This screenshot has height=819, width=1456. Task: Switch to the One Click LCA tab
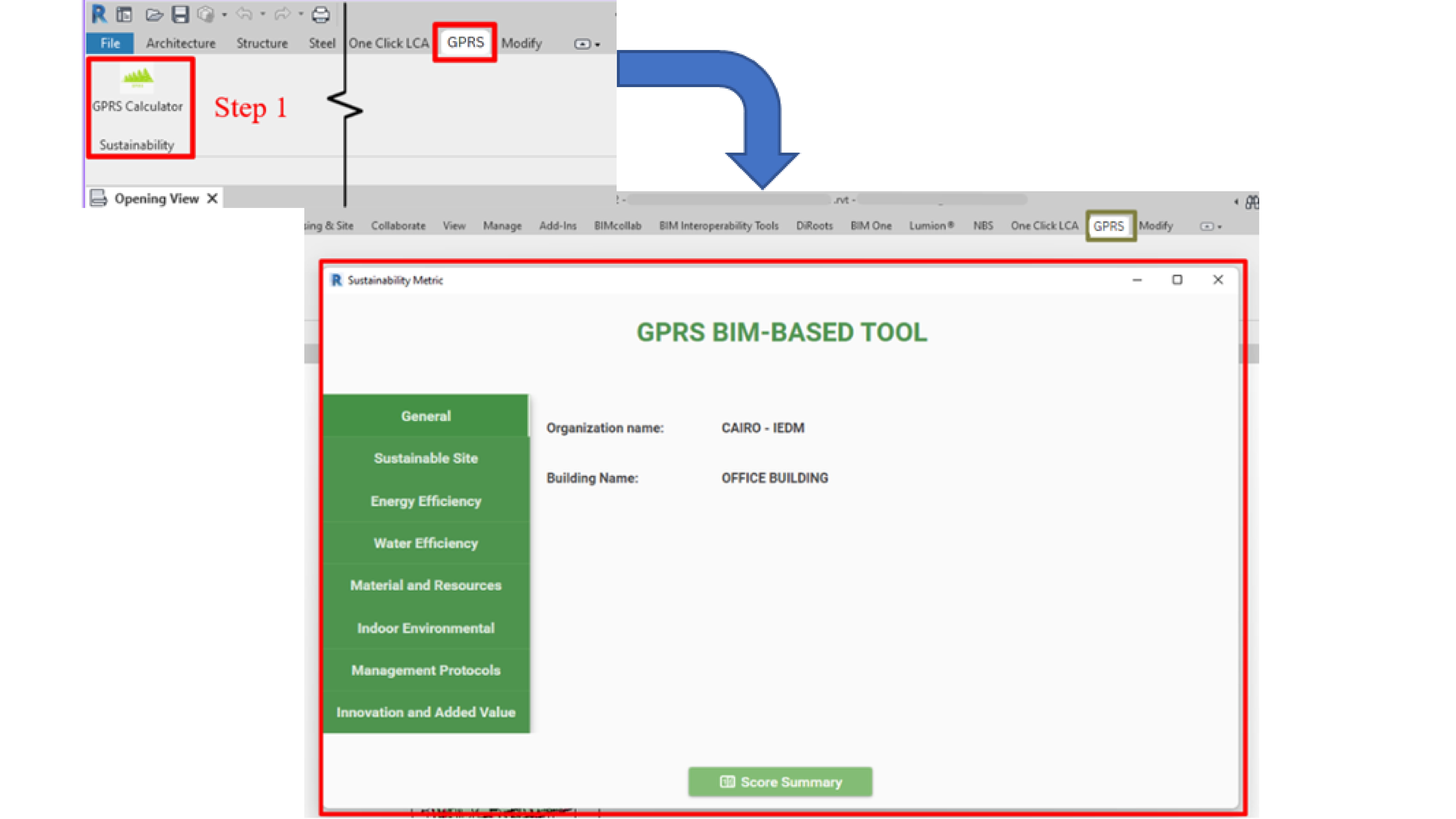pos(388,43)
